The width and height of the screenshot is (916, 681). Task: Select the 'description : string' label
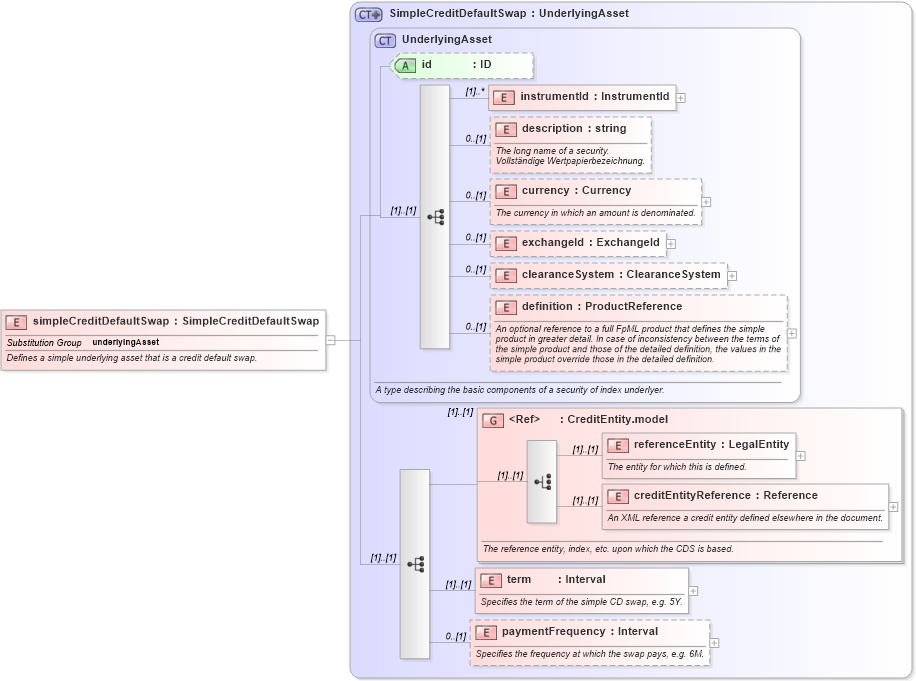574,128
